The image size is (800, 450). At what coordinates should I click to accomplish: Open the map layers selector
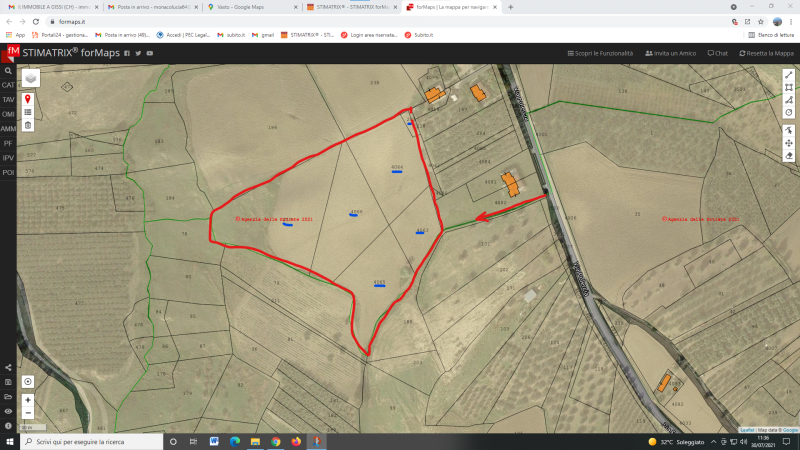(31, 79)
